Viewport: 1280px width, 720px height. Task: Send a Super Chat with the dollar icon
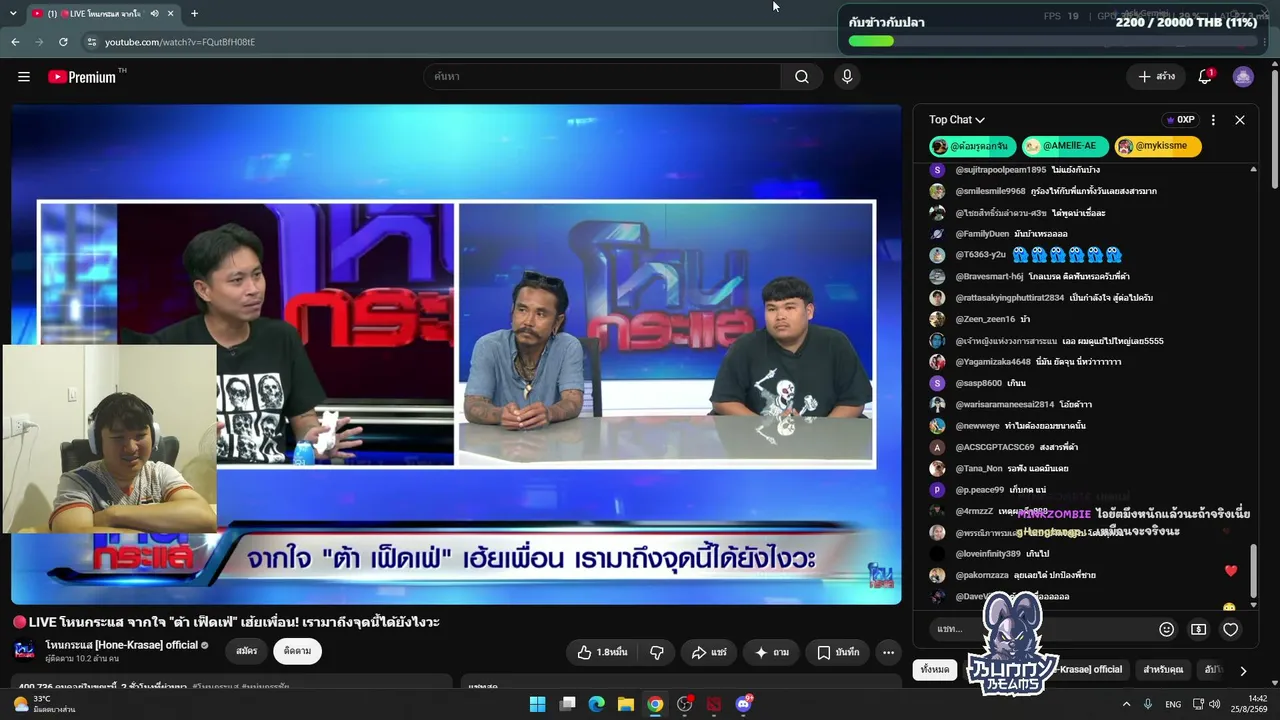coord(1198,629)
